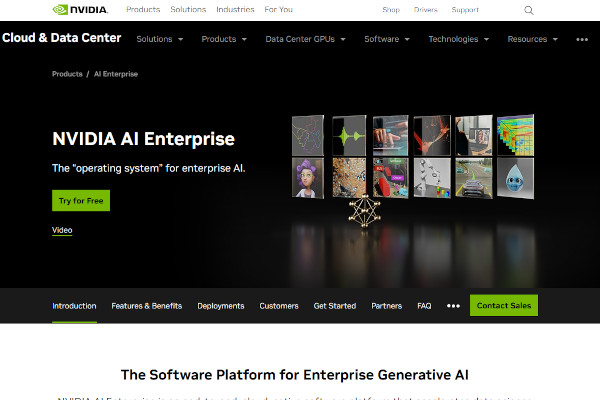Go to the Deployments section tab

(x=221, y=306)
